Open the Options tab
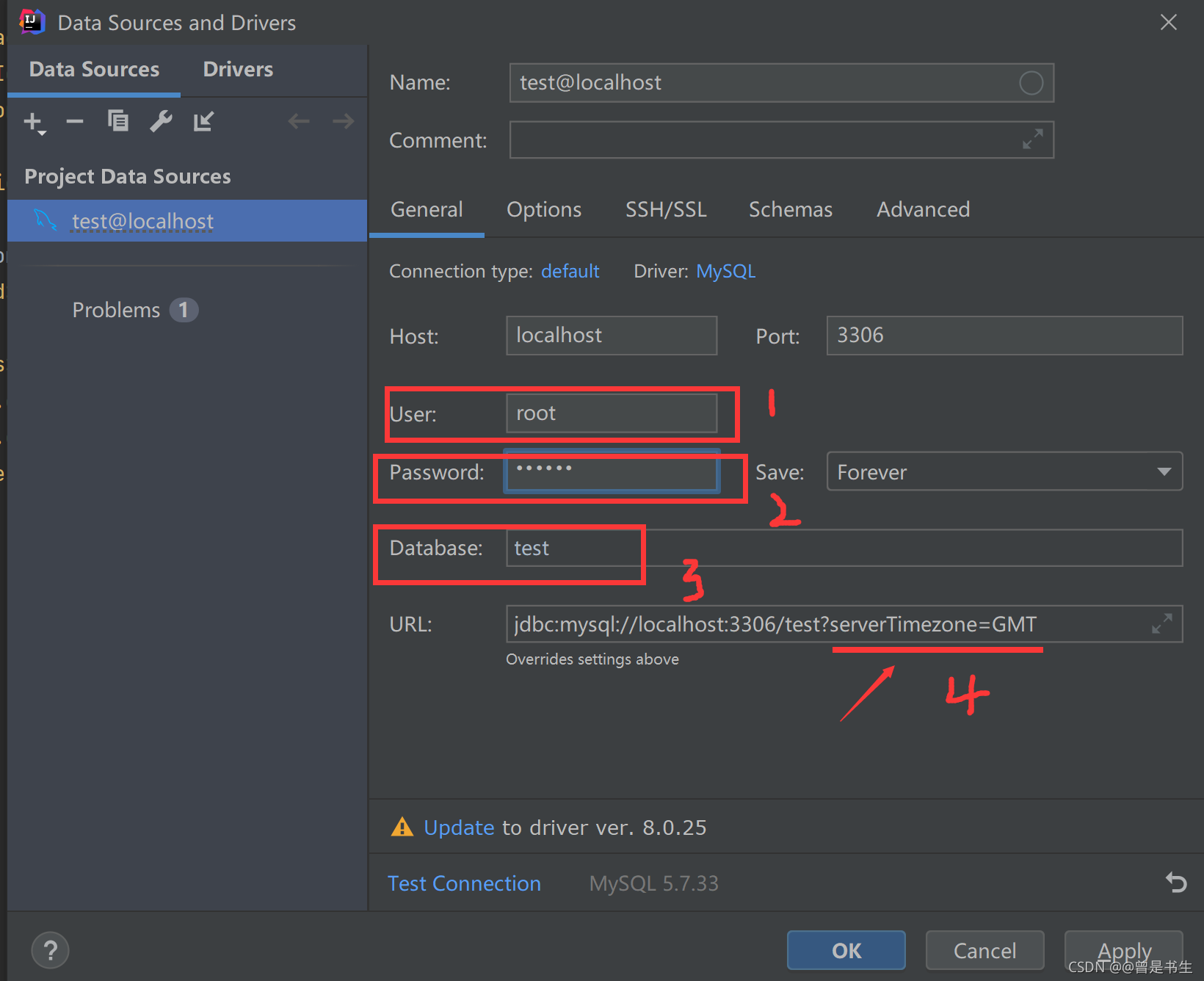Screen dimensions: 1204x981 click(x=544, y=210)
